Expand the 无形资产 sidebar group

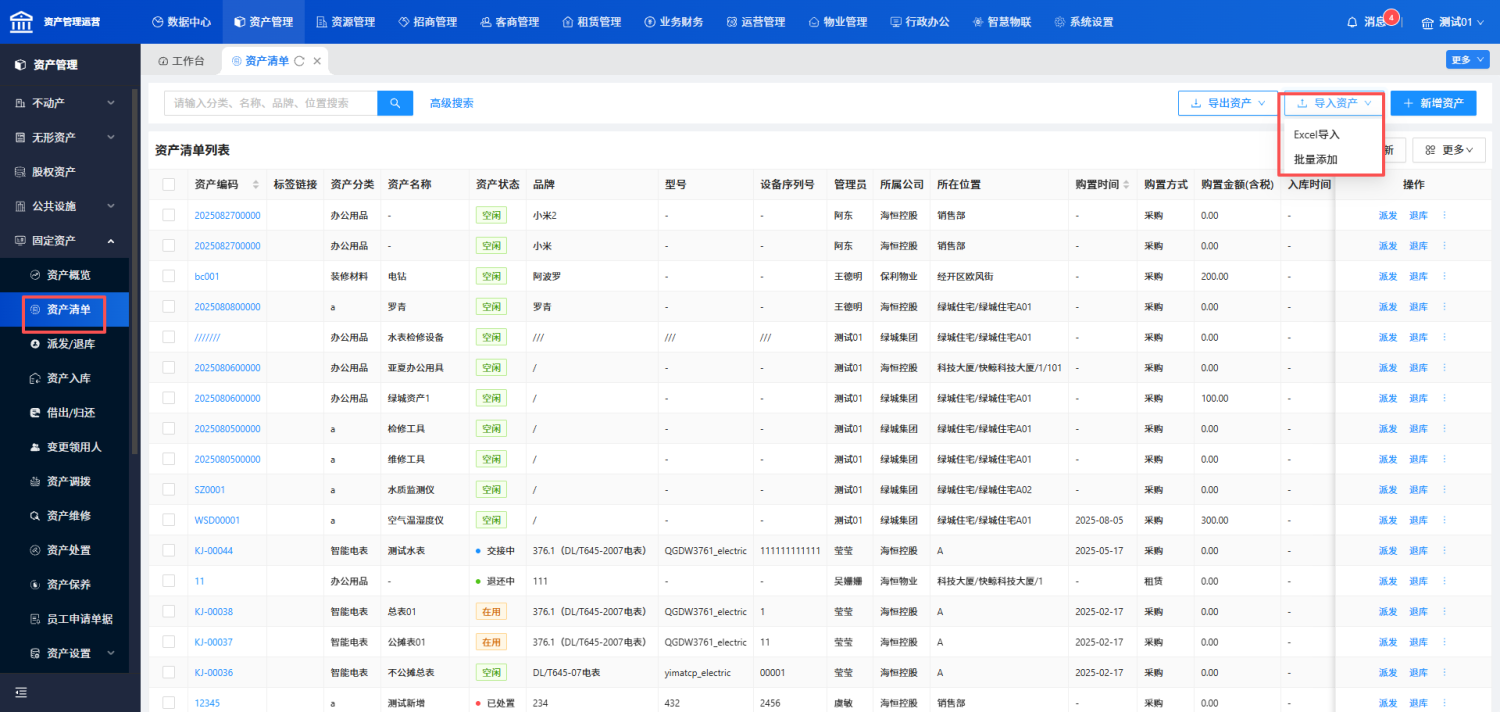tap(65, 137)
